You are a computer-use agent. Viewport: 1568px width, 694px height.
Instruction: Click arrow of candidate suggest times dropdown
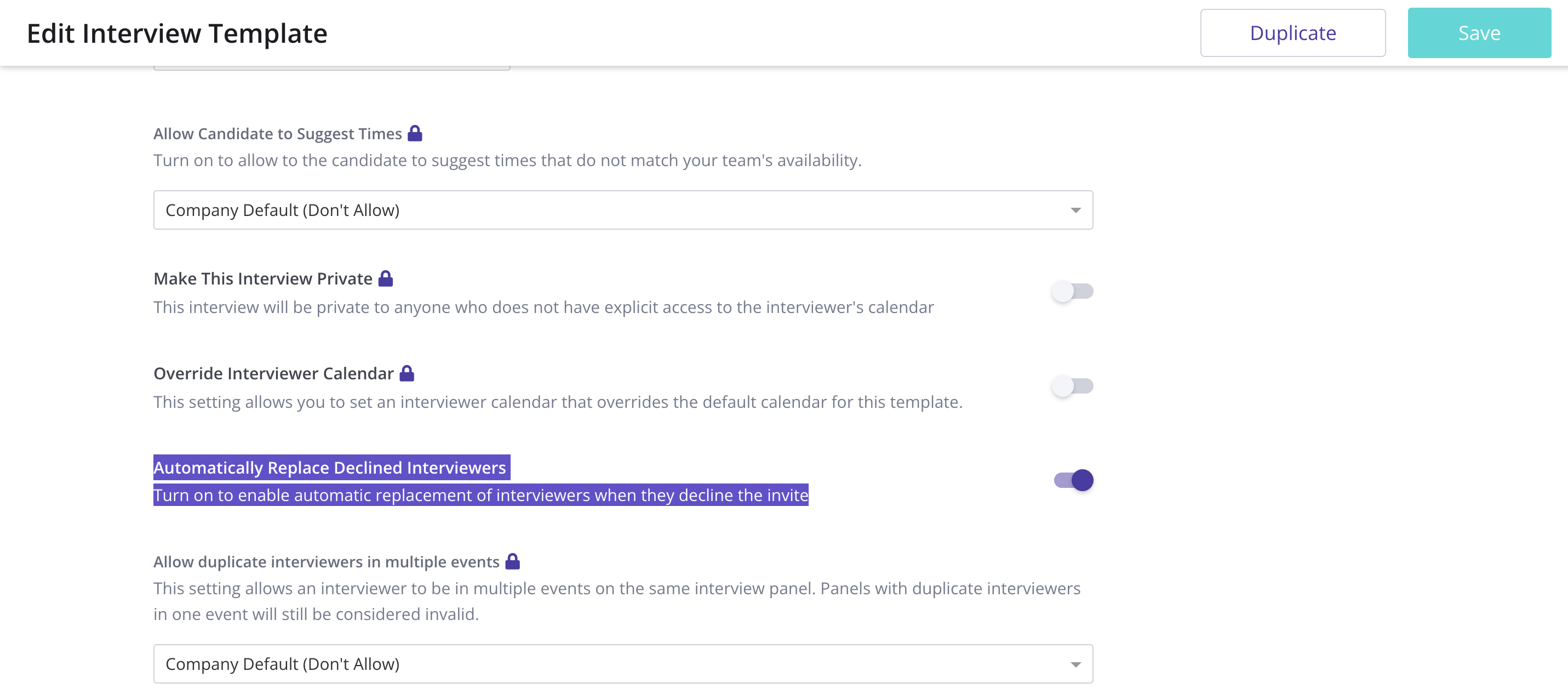click(x=1075, y=211)
